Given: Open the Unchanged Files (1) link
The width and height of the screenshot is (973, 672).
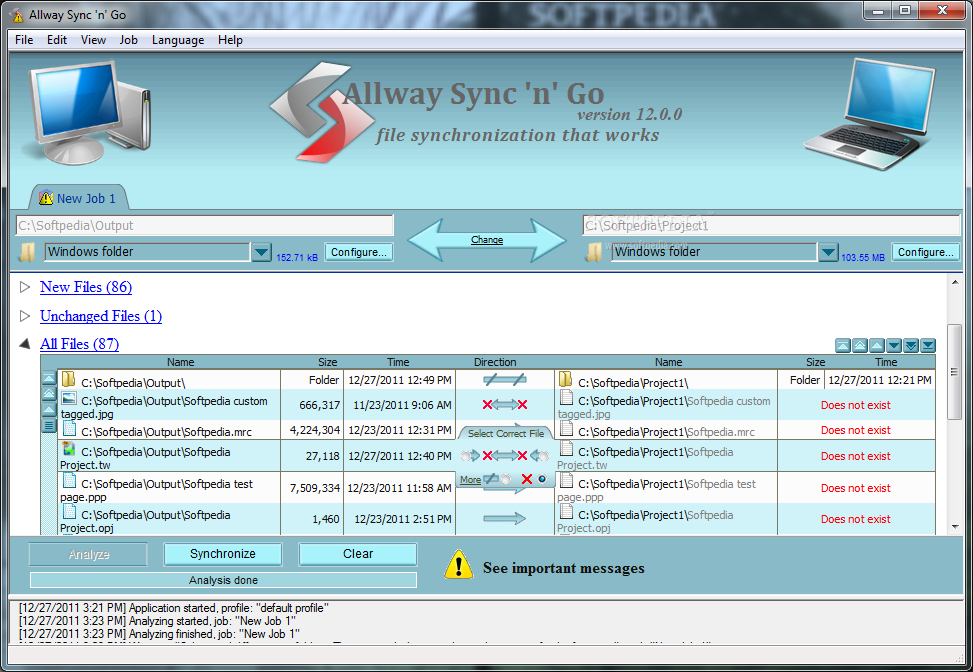Looking at the screenshot, I should 101,316.
